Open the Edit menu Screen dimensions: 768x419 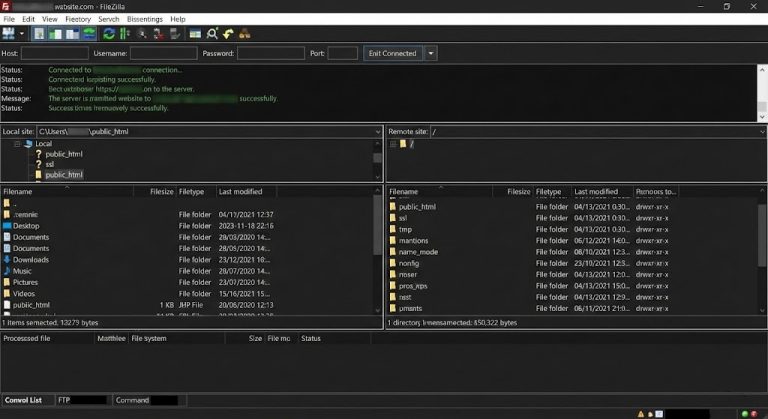tap(28, 19)
